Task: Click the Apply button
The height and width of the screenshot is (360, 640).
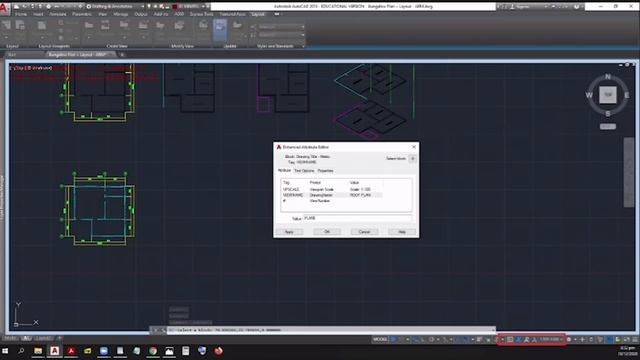Action: pos(289,232)
